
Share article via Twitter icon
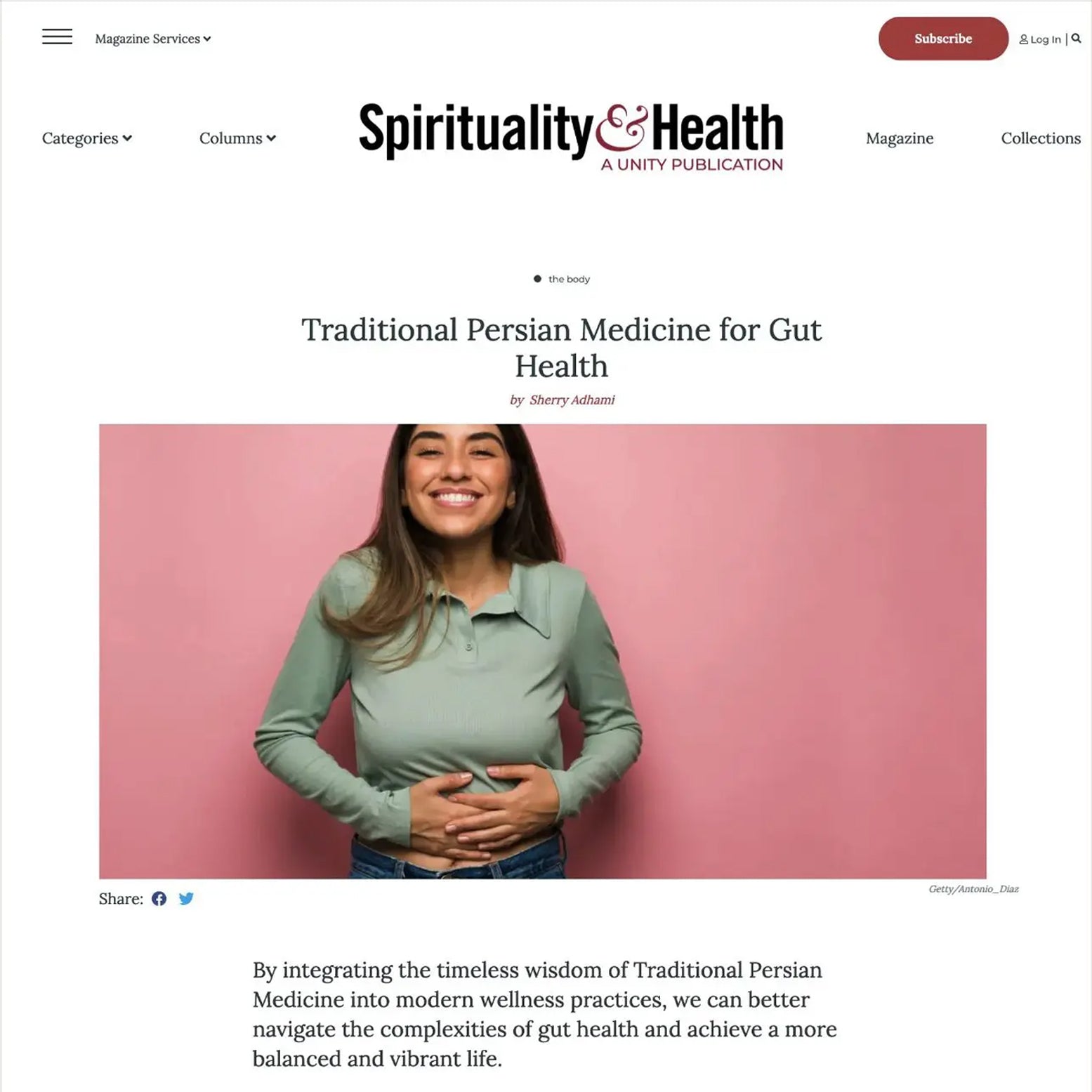186,899
